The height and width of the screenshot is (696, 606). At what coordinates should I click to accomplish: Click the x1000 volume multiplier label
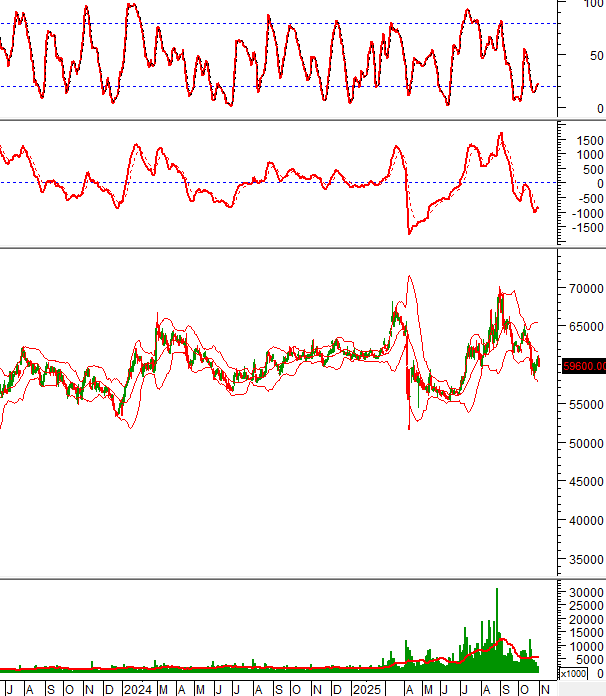[574, 674]
